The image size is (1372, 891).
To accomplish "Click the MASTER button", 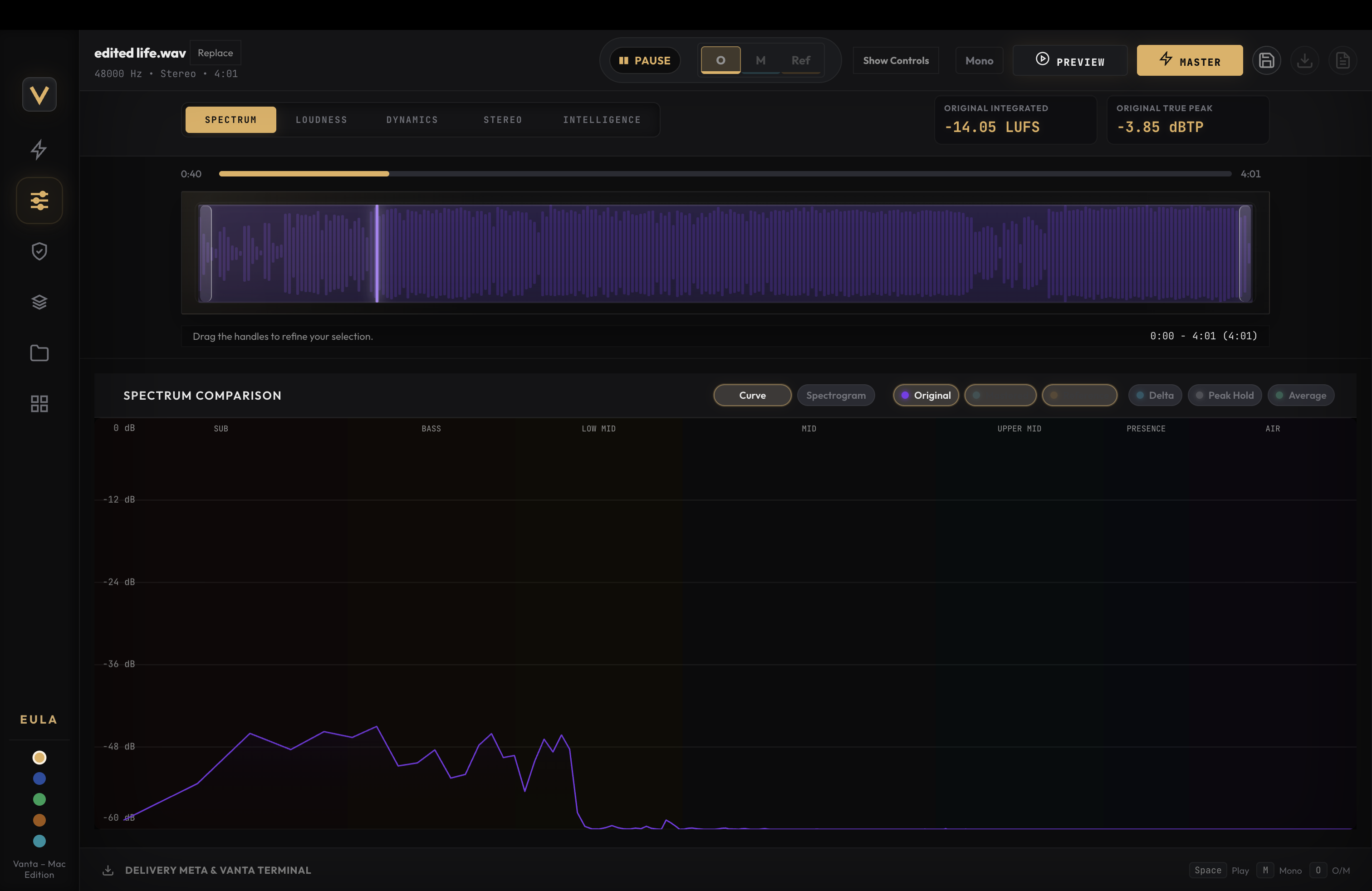I will tap(1189, 60).
